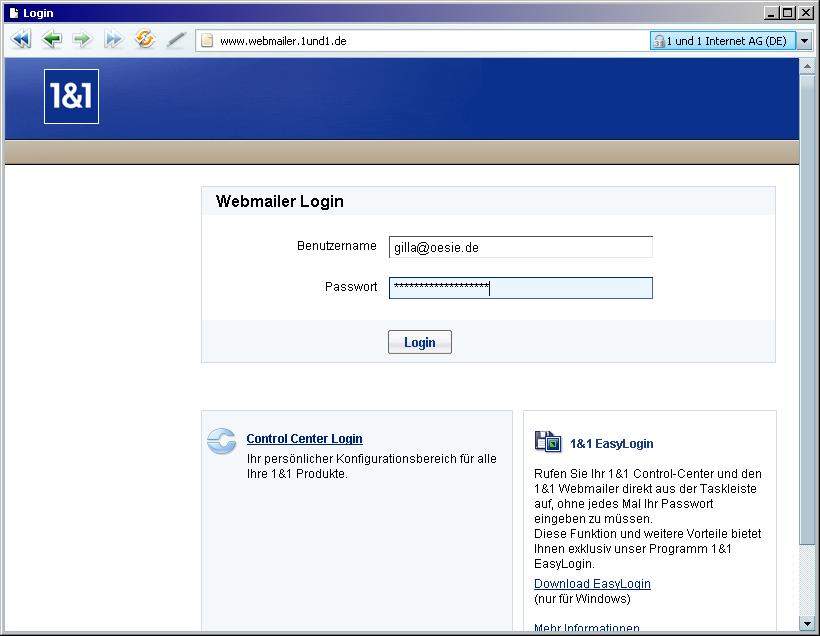The image size is (820, 636).
Task: Follow the Download EasyLogin link
Action: pos(592,584)
